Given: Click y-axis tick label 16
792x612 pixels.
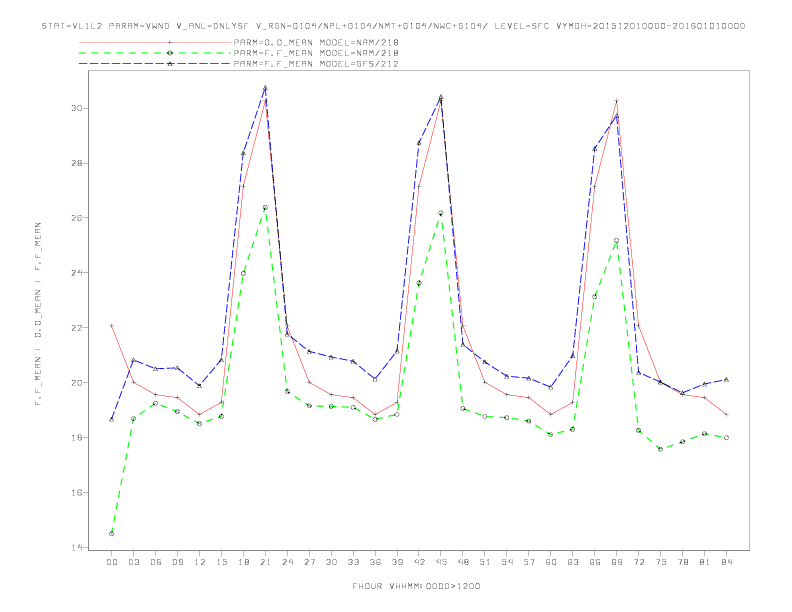Looking at the screenshot, I should pyautogui.click(x=77, y=492).
